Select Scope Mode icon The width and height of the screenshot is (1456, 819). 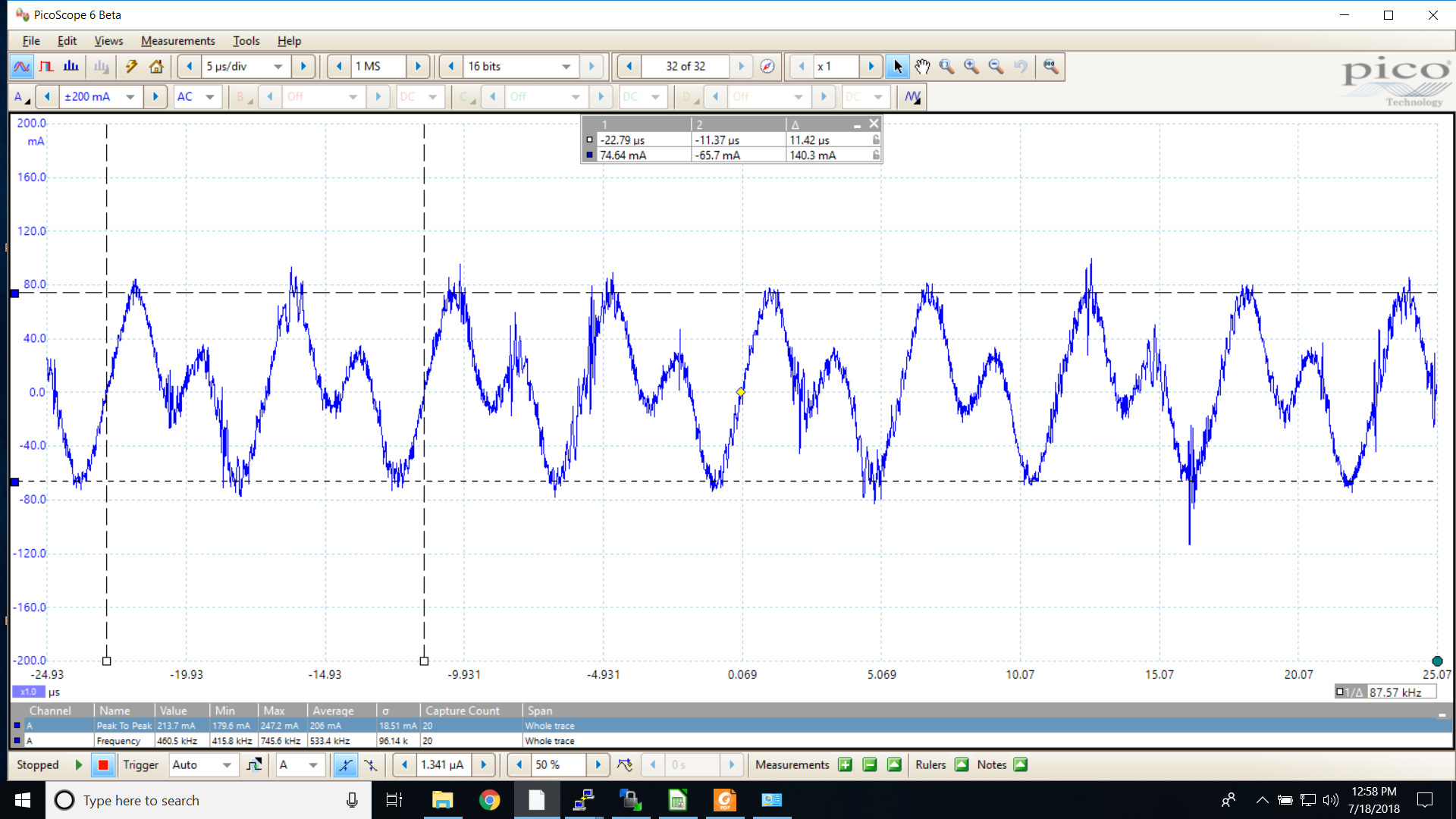(x=22, y=67)
